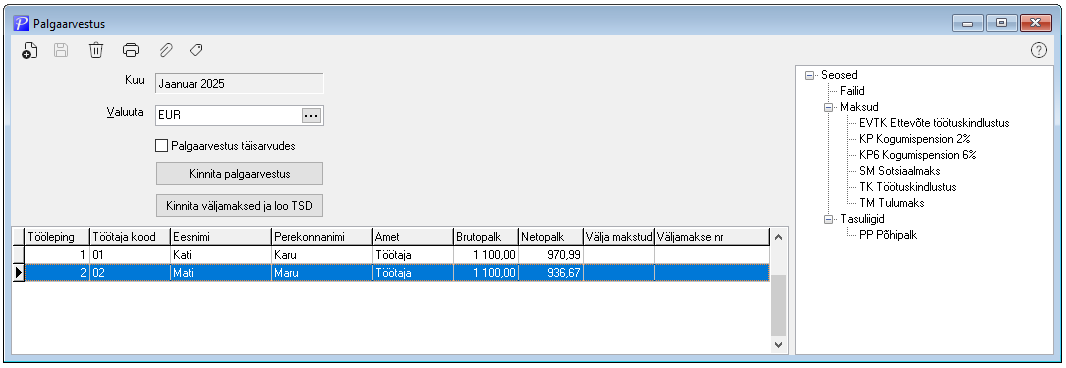Select Failid in the Seosed tree
The image size is (1066, 368).
(852, 90)
